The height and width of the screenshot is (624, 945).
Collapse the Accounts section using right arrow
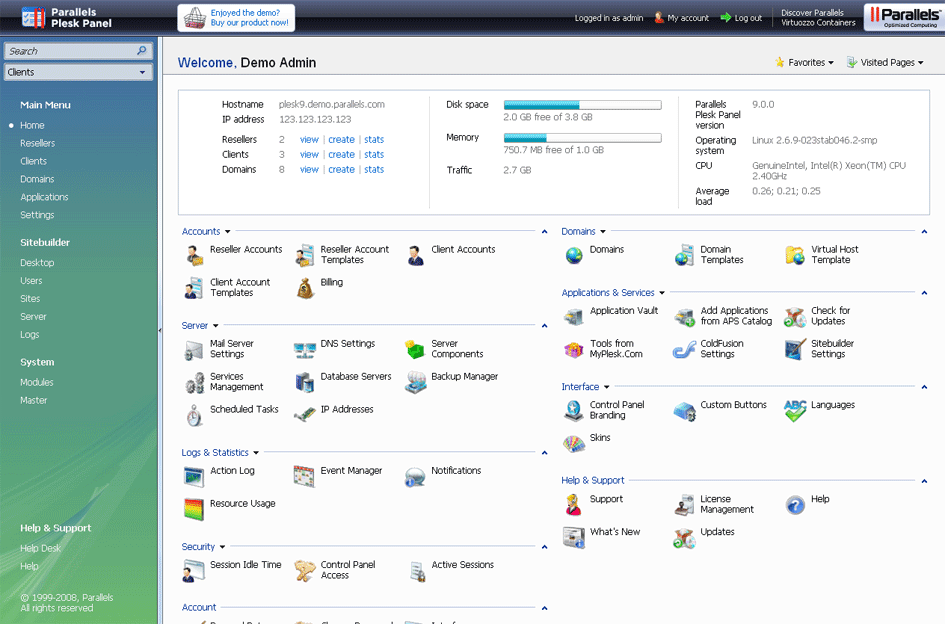click(x=544, y=232)
